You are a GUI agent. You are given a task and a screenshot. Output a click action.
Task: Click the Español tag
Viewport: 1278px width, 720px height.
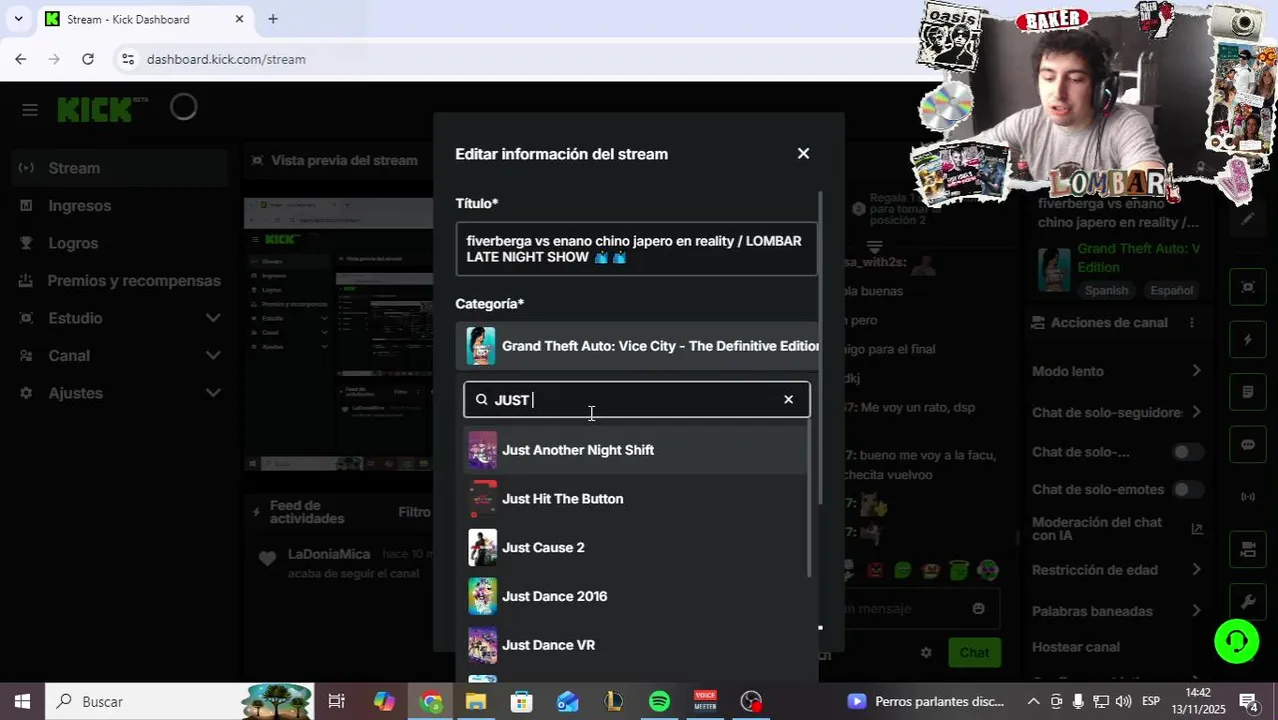pyautogui.click(x=1171, y=290)
